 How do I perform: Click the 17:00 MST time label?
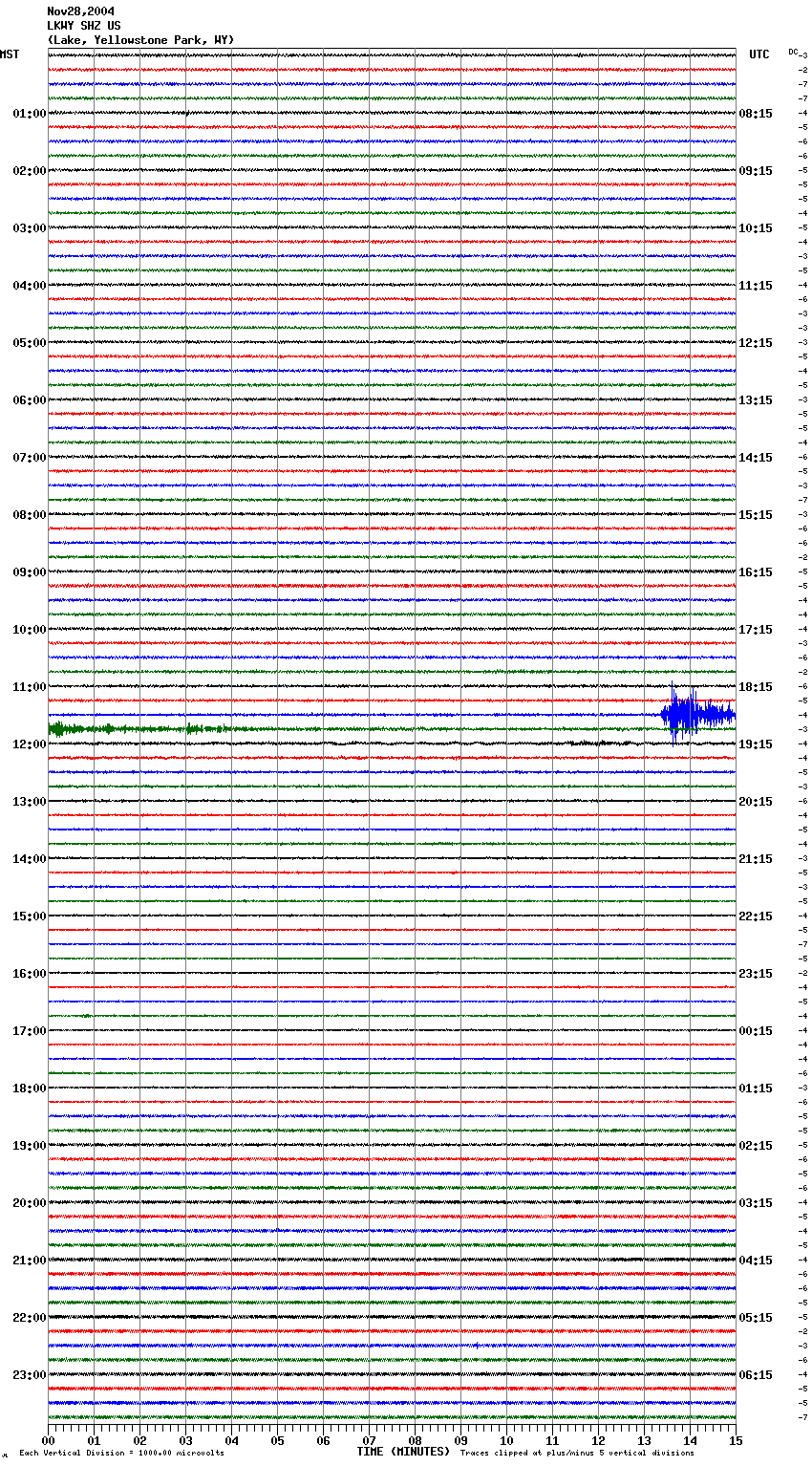pos(30,1031)
